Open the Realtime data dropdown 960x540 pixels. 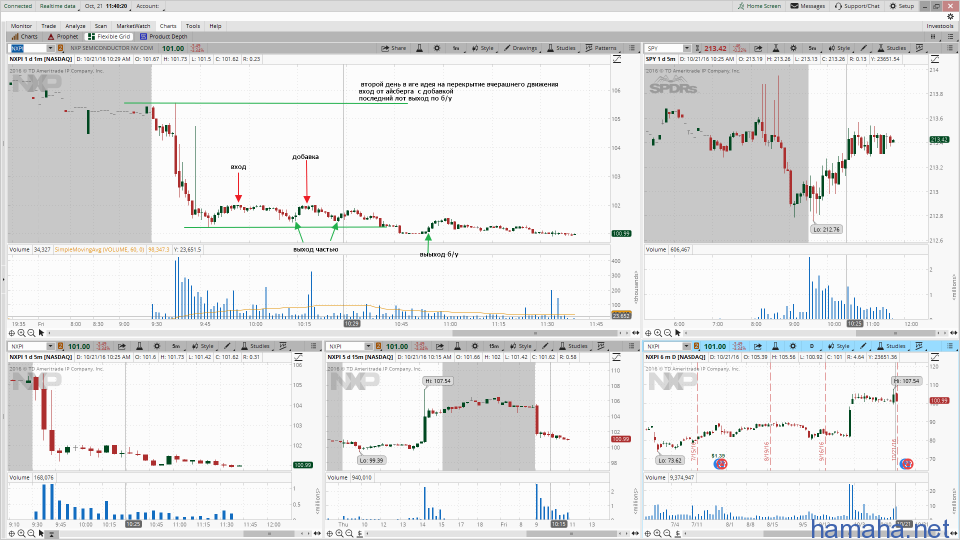[x=58, y=6]
